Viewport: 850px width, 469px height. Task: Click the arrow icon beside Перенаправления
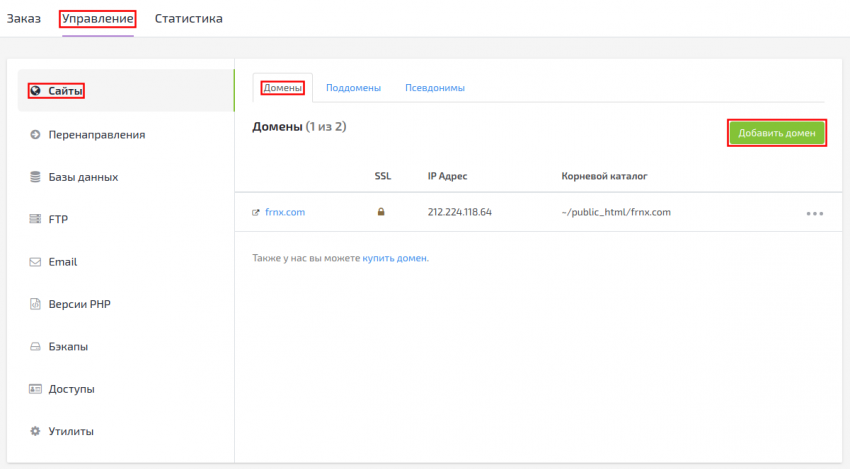coord(35,134)
